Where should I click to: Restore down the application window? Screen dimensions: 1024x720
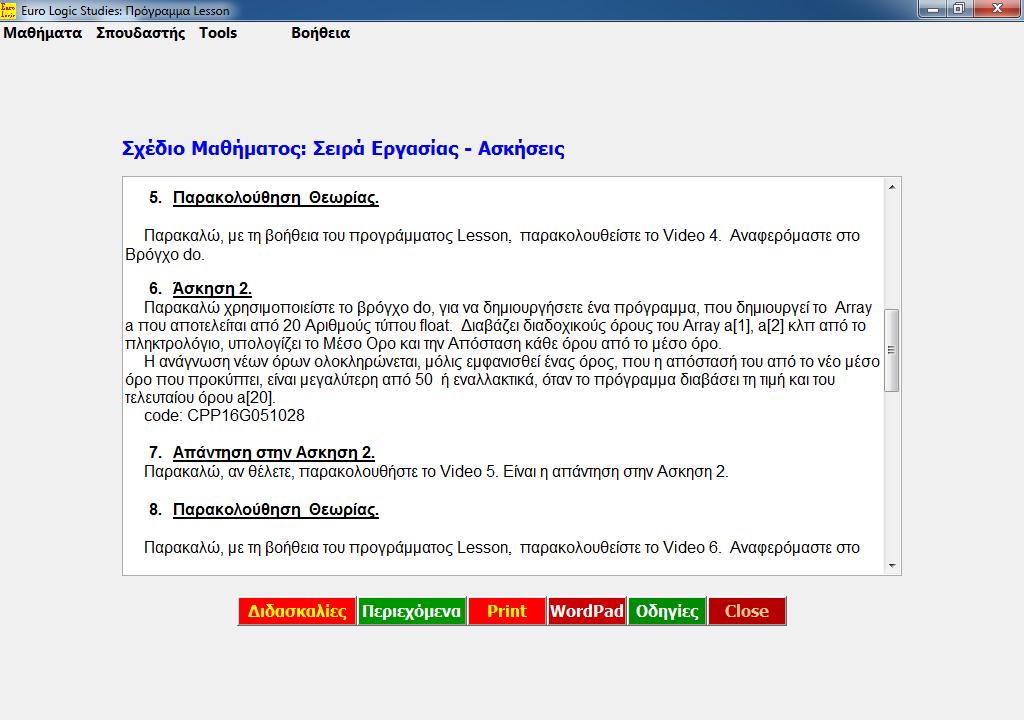tap(959, 10)
